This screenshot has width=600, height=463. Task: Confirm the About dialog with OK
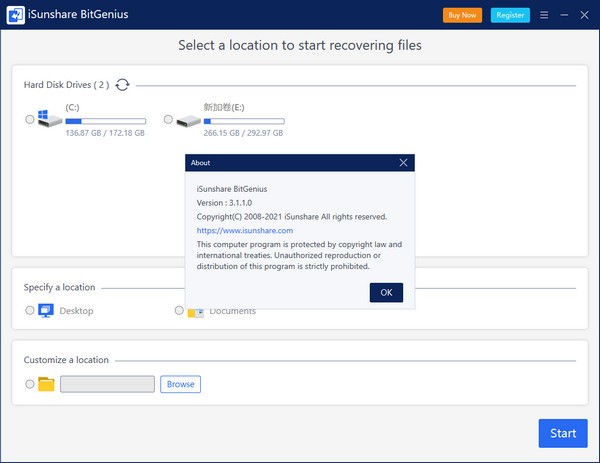[x=385, y=292]
